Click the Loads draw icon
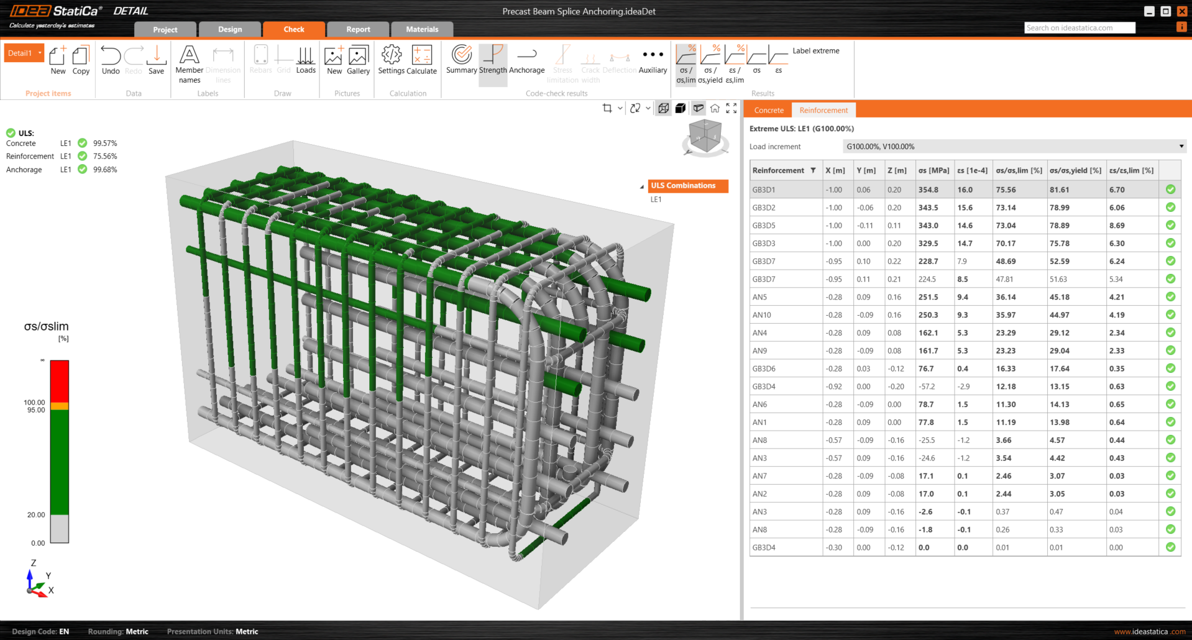 (x=306, y=59)
